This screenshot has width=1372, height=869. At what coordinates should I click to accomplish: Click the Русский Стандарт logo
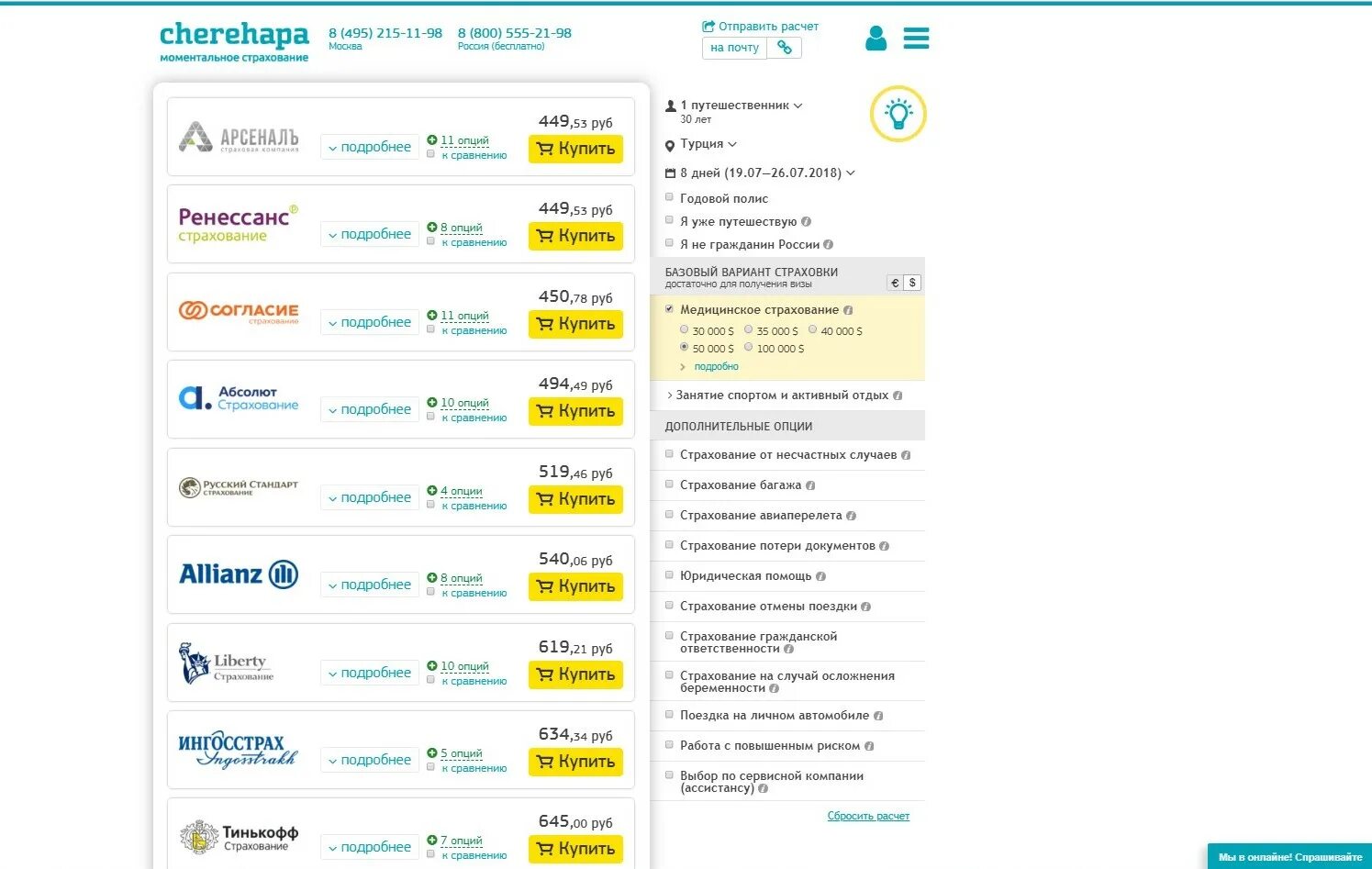point(239,487)
